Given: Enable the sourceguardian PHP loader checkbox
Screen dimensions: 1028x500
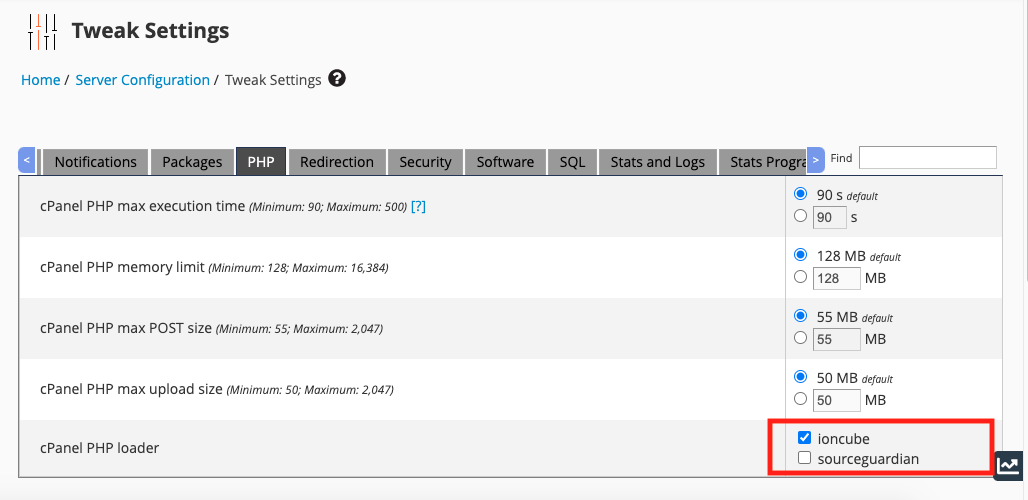Looking at the screenshot, I should 805,458.
